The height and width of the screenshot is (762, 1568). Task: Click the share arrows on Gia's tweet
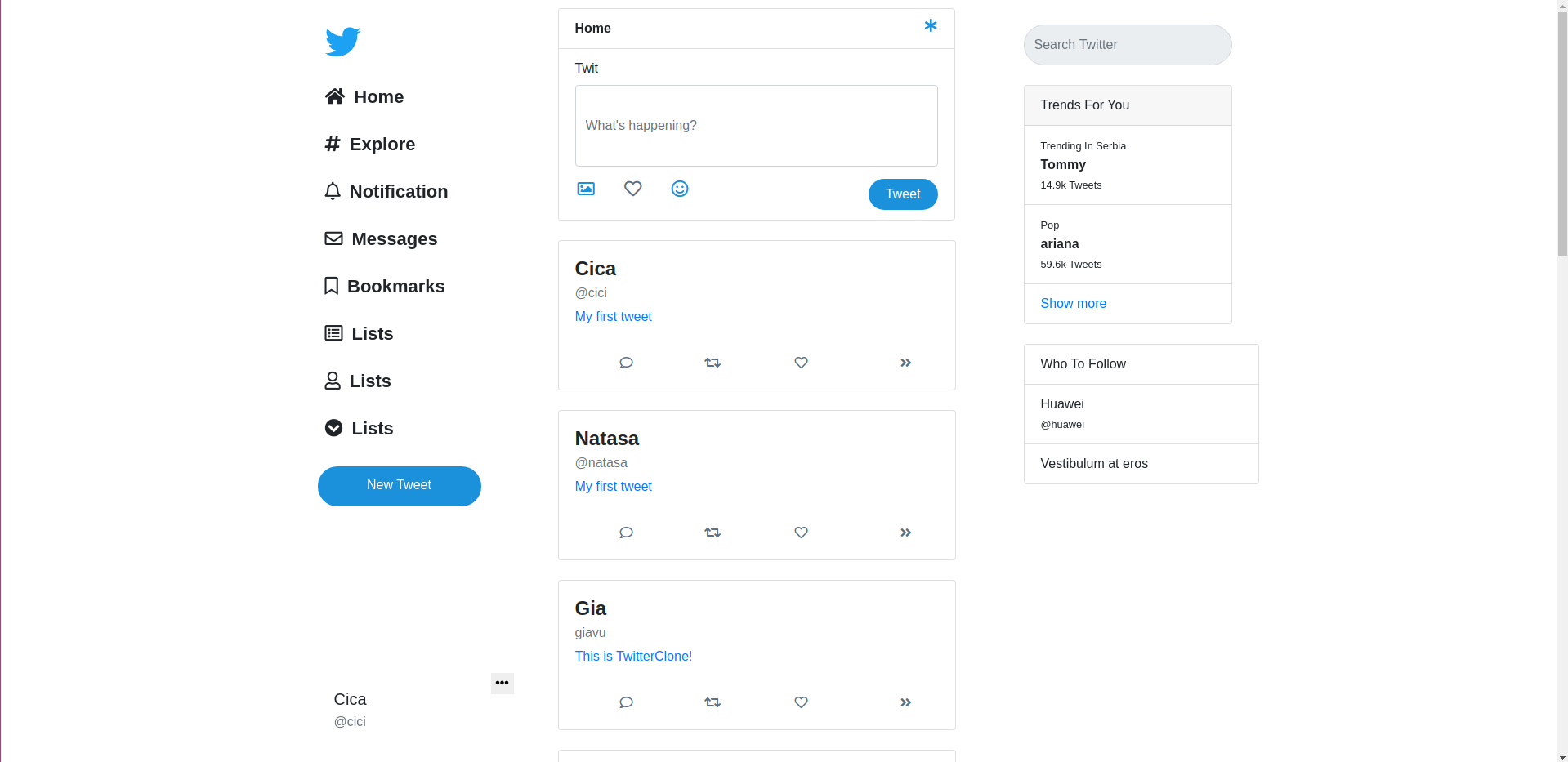click(x=905, y=702)
